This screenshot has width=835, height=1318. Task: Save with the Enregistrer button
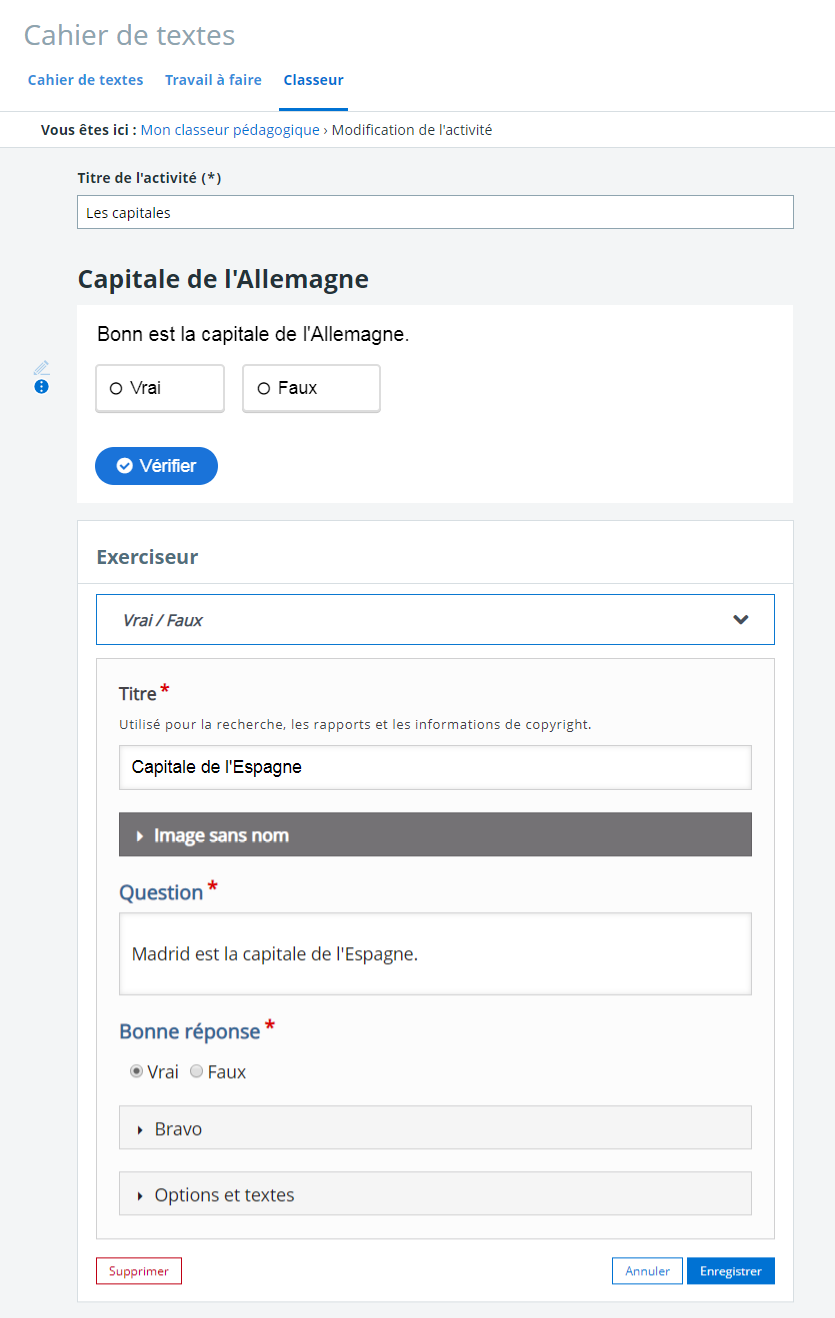pyautogui.click(x=730, y=1271)
